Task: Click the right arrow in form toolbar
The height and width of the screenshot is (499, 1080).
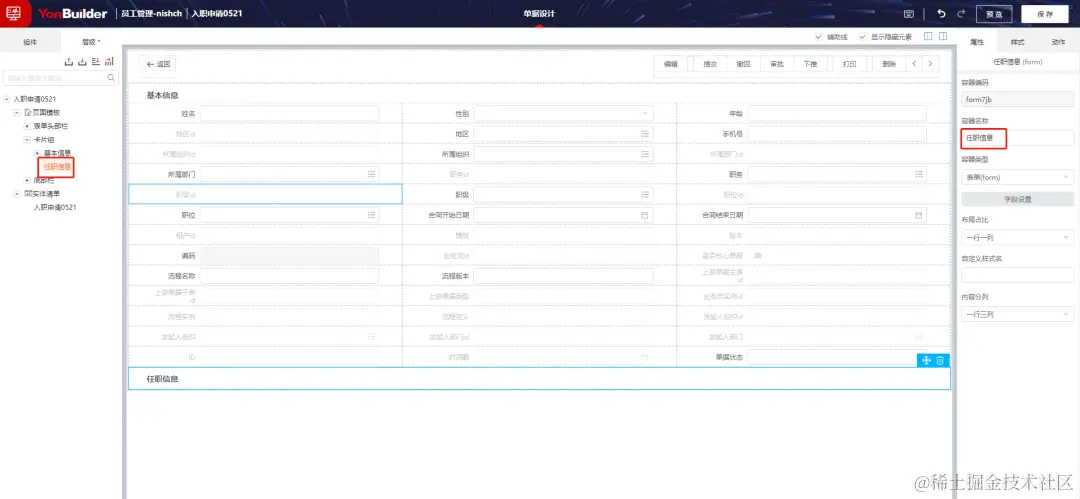Action: (x=931, y=64)
